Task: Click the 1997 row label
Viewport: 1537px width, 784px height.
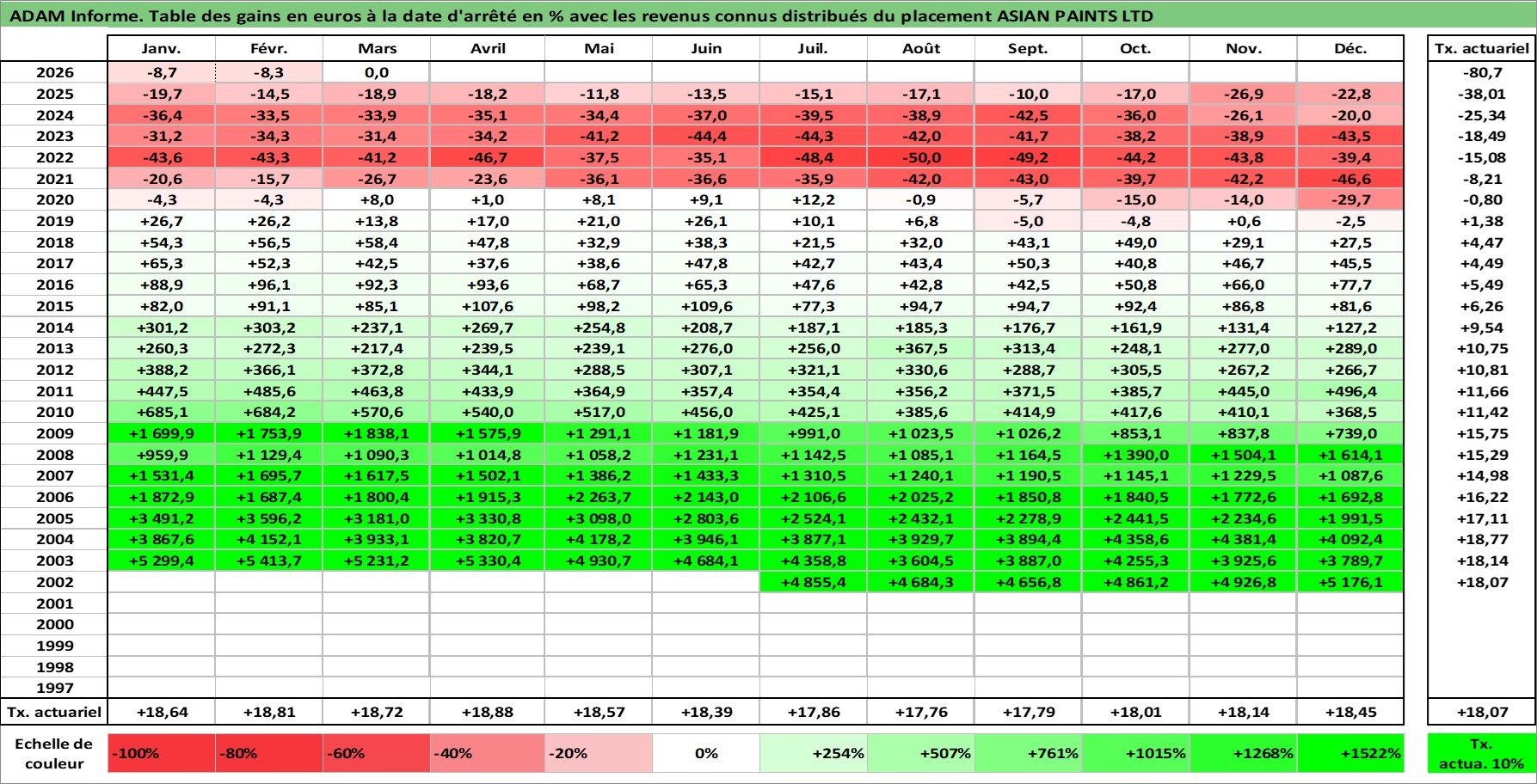Action: point(54,688)
